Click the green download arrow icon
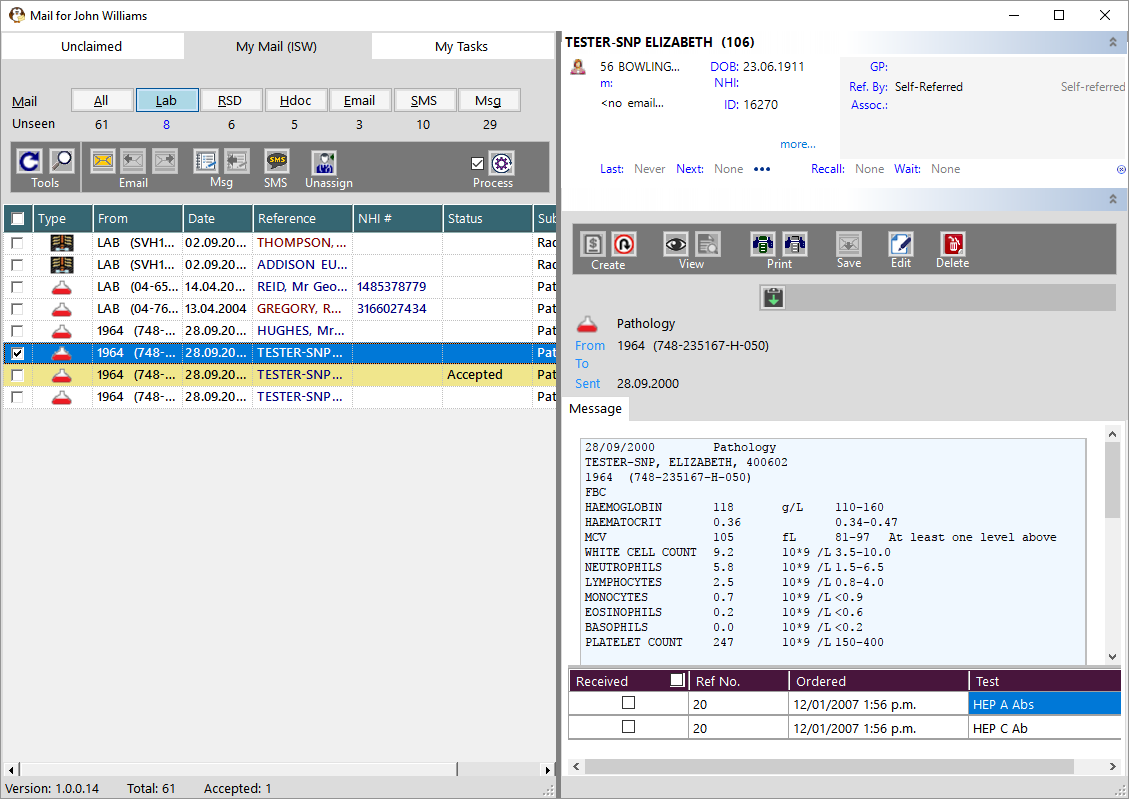 pos(773,297)
